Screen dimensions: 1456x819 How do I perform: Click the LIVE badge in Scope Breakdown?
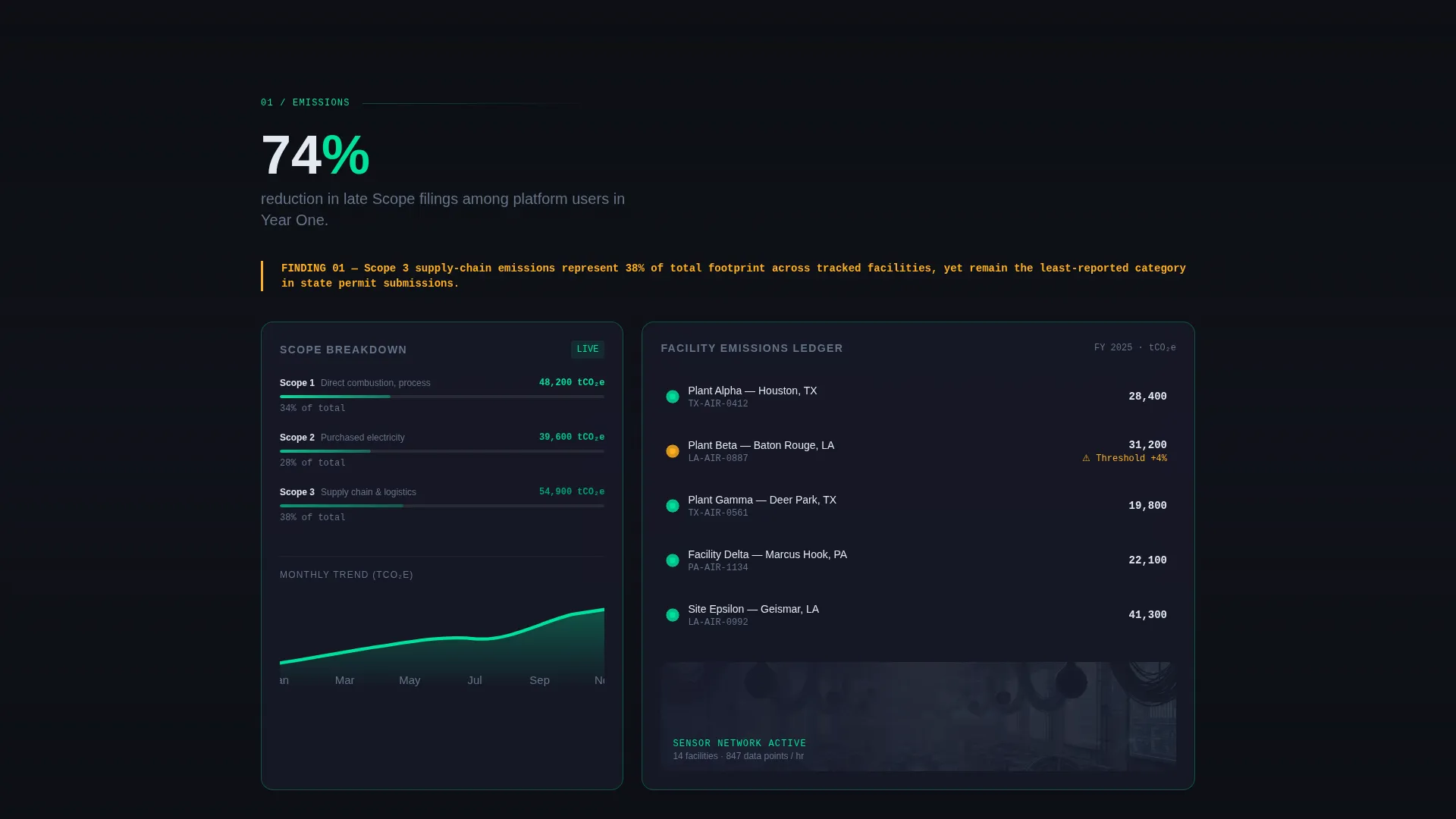pyautogui.click(x=588, y=349)
